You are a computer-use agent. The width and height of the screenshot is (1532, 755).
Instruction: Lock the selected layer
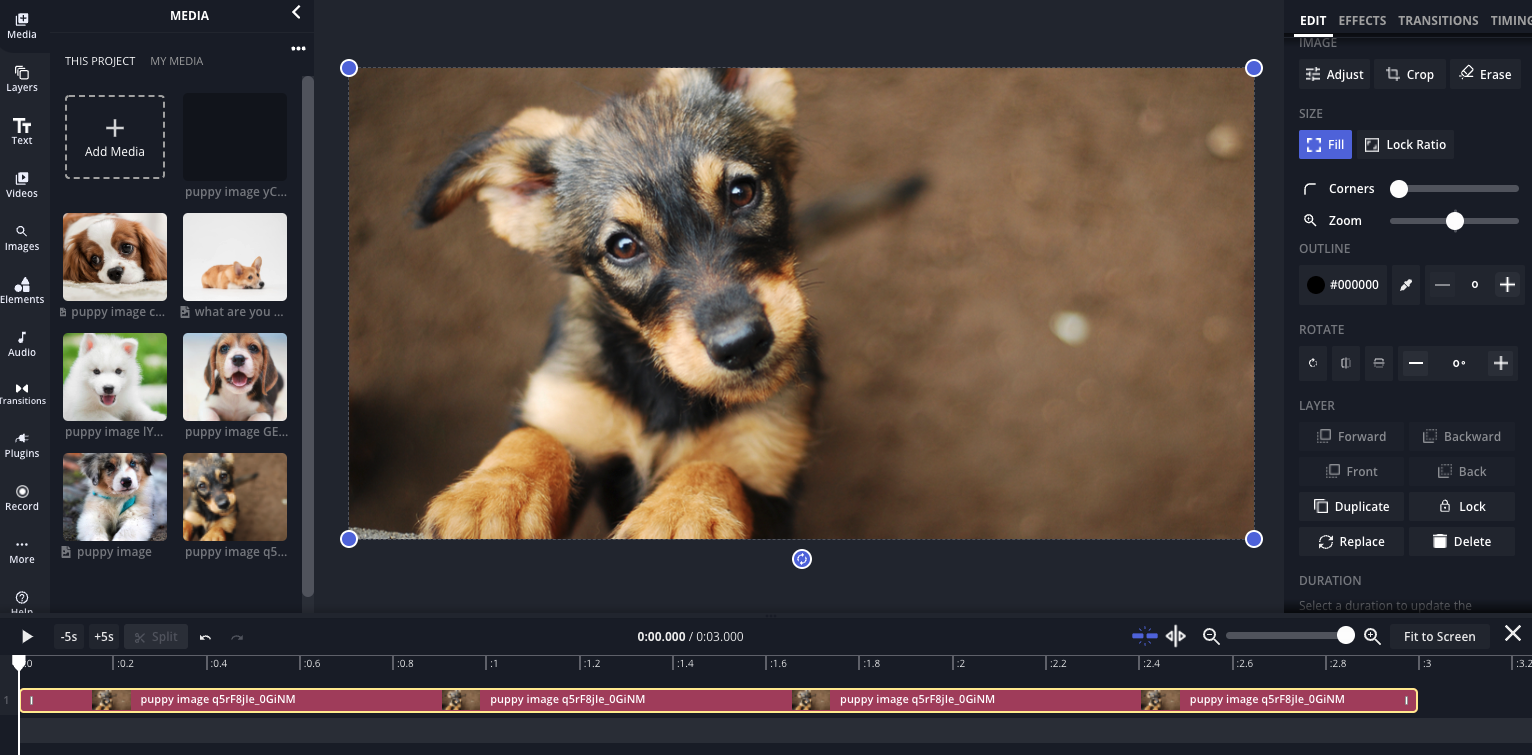1462,507
